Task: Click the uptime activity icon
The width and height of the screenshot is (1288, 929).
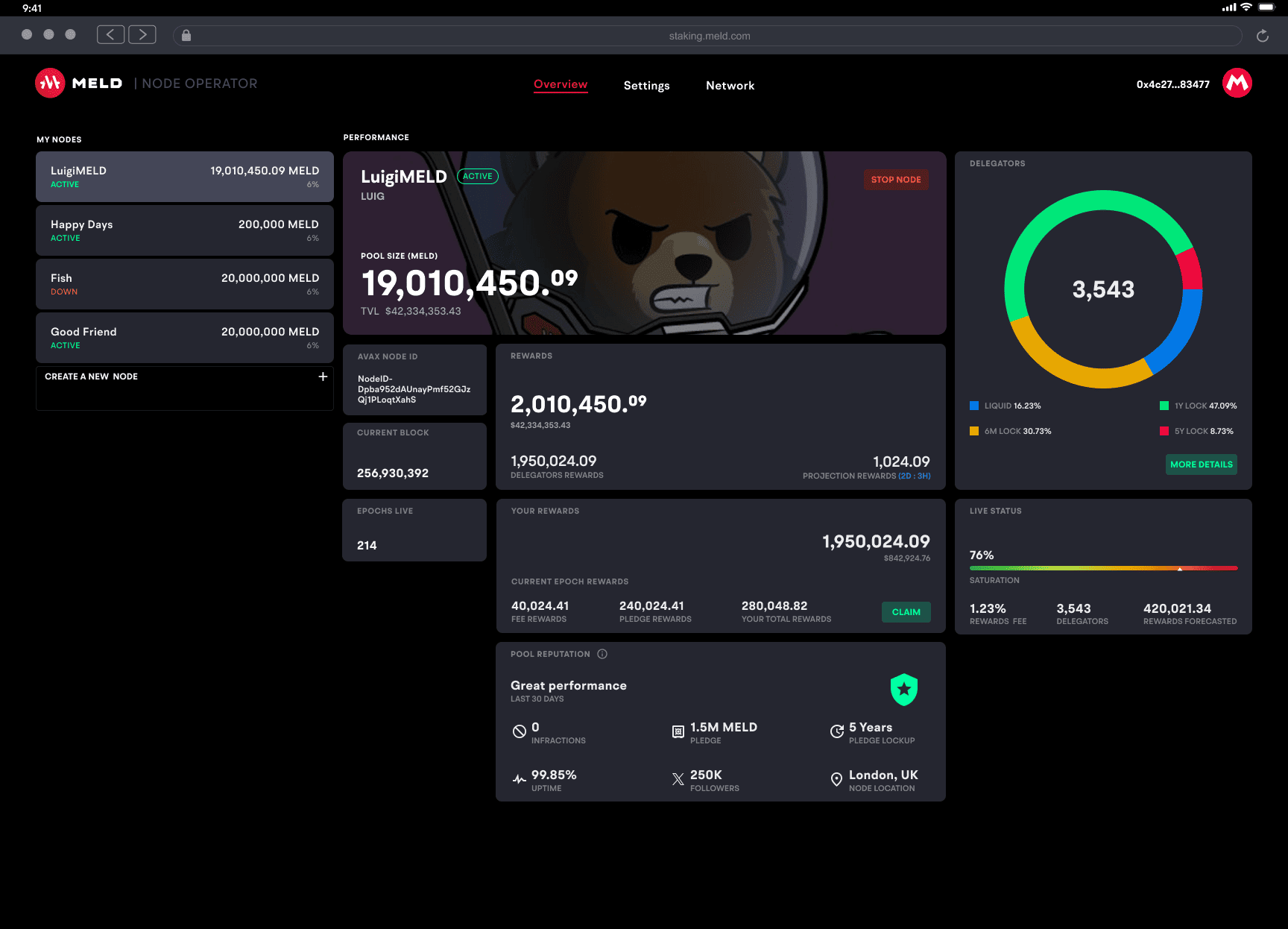Action: 519,778
